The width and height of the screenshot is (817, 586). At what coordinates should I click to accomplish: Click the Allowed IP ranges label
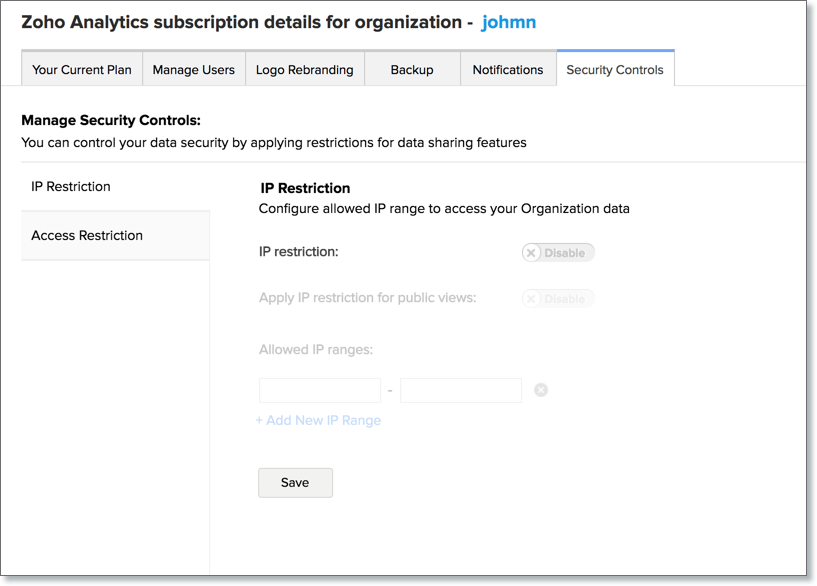(x=316, y=350)
